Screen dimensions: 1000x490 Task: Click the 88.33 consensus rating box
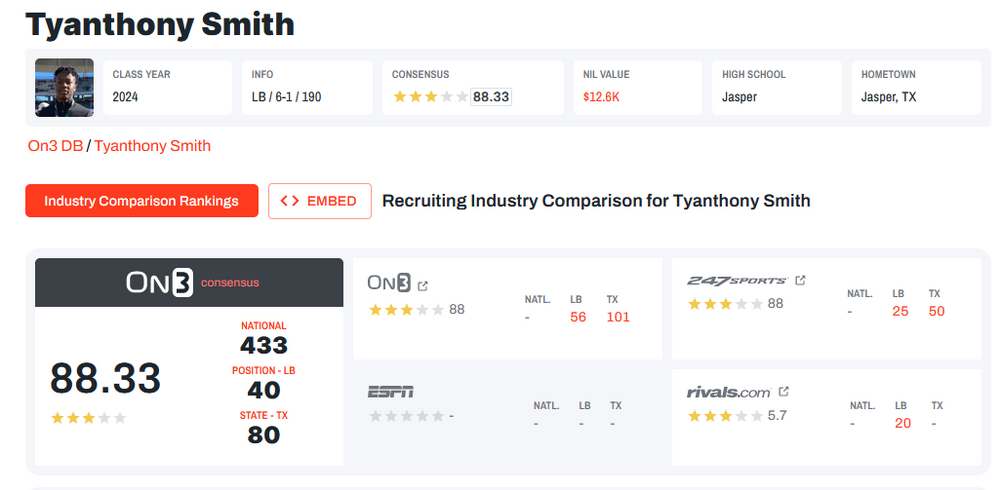point(491,97)
